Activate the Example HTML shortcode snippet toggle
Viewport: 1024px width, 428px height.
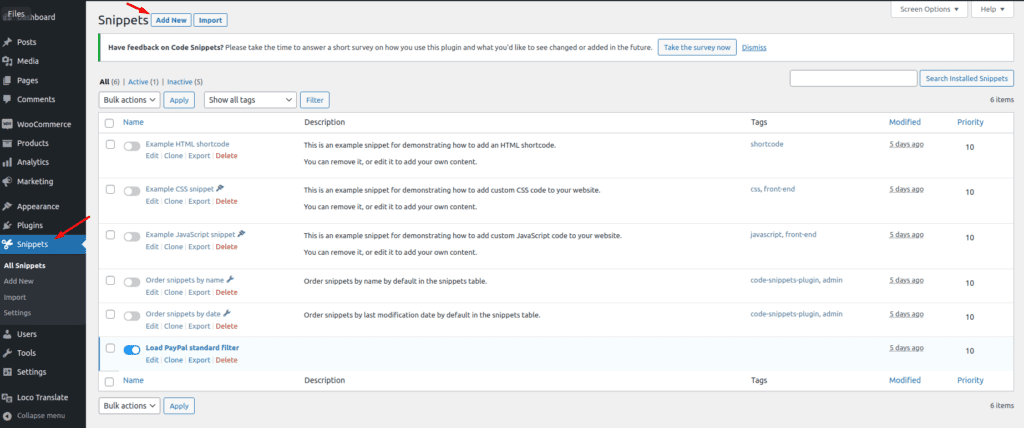pyautogui.click(x=132, y=146)
